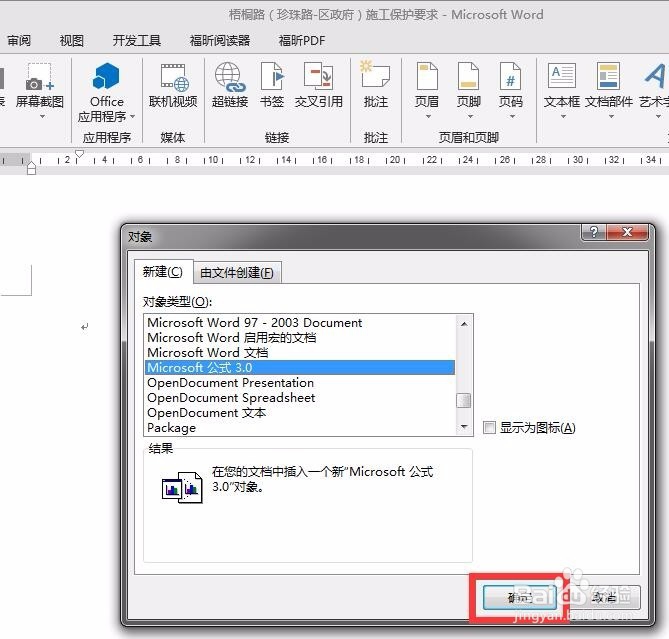Expand Quick Parts (文档部件) dropdown arrow
The image size is (669, 639).
tap(611, 116)
